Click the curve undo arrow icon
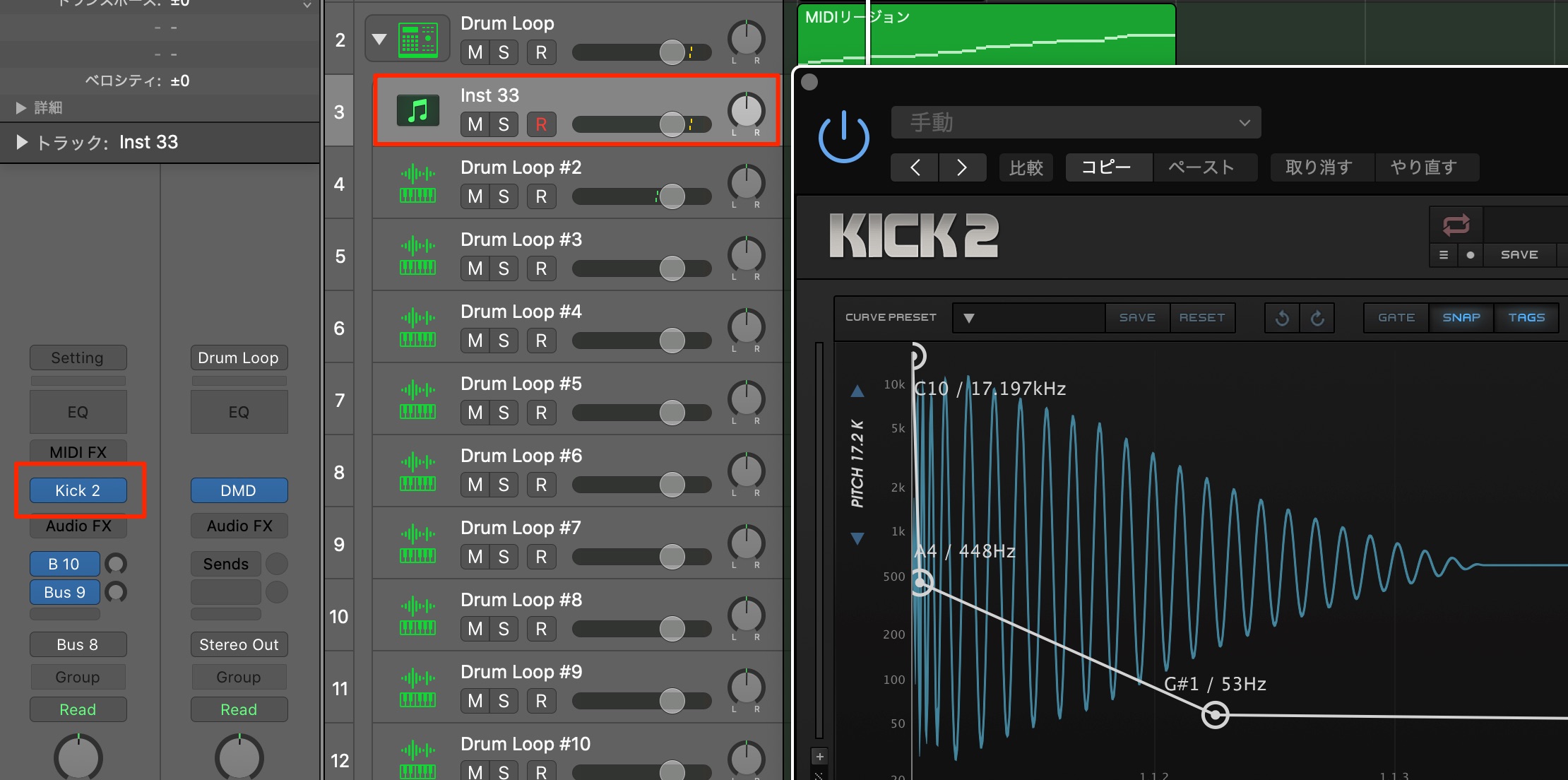 [1283, 318]
